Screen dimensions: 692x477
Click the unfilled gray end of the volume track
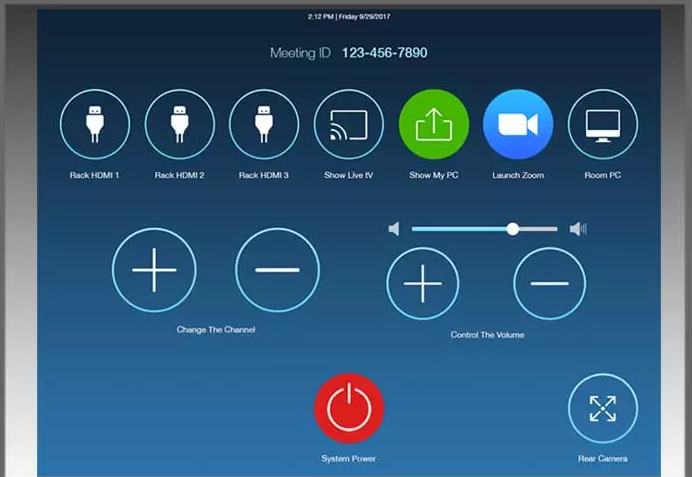click(538, 229)
